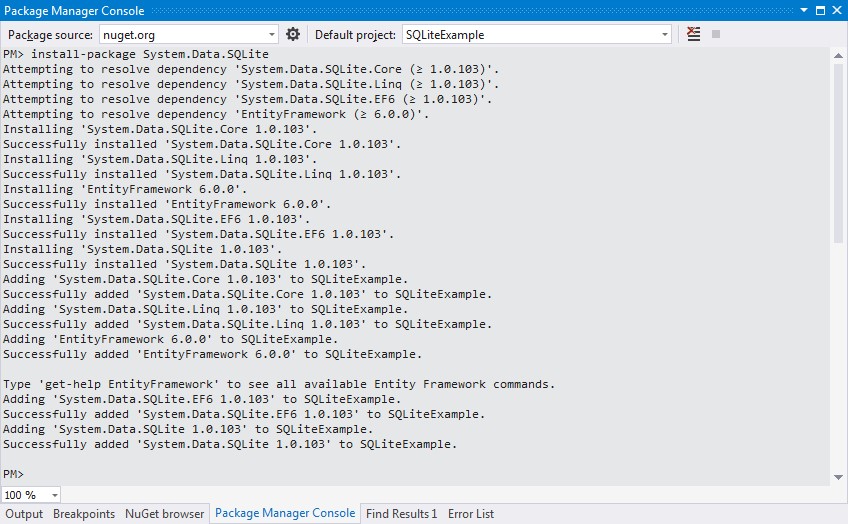Click the scroll up arrow

click(x=838, y=55)
